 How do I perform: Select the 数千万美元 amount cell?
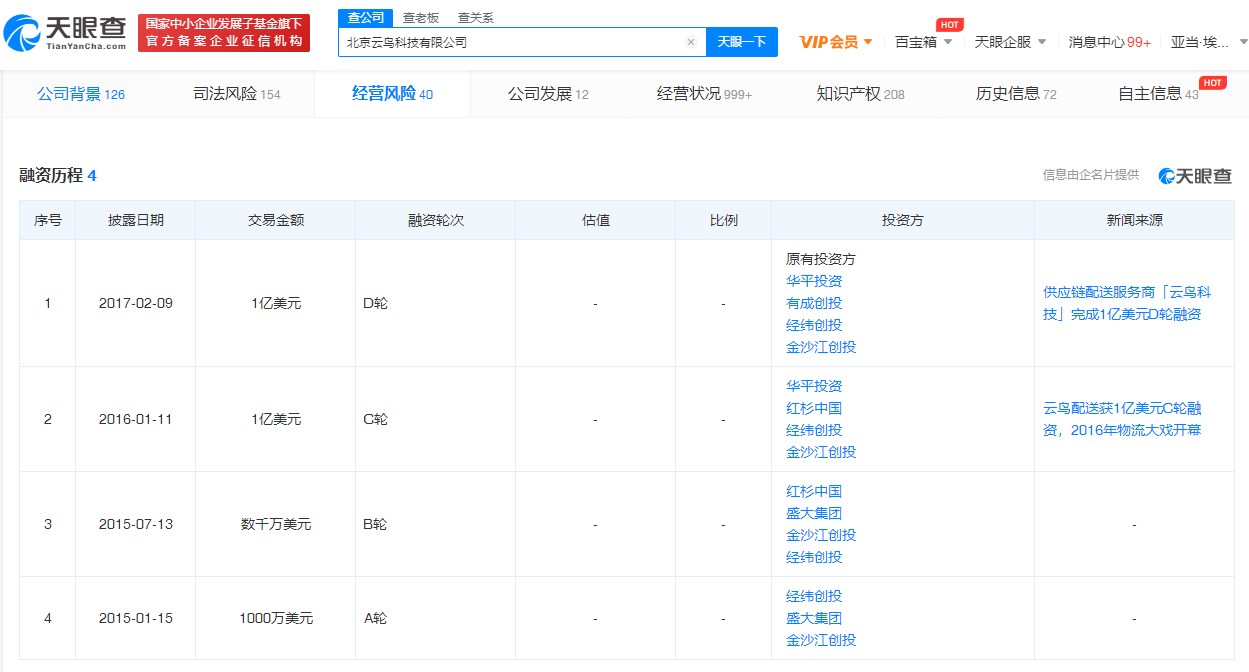point(276,524)
